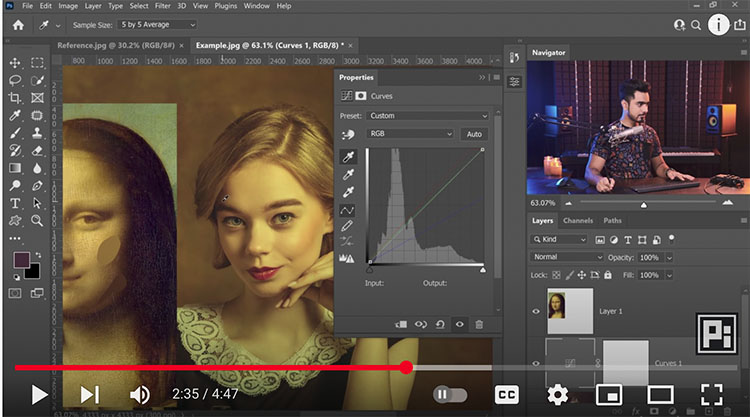This screenshot has height=417, width=750.
Task: Open the Sample Size dropdown
Action: [x=157, y=24]
